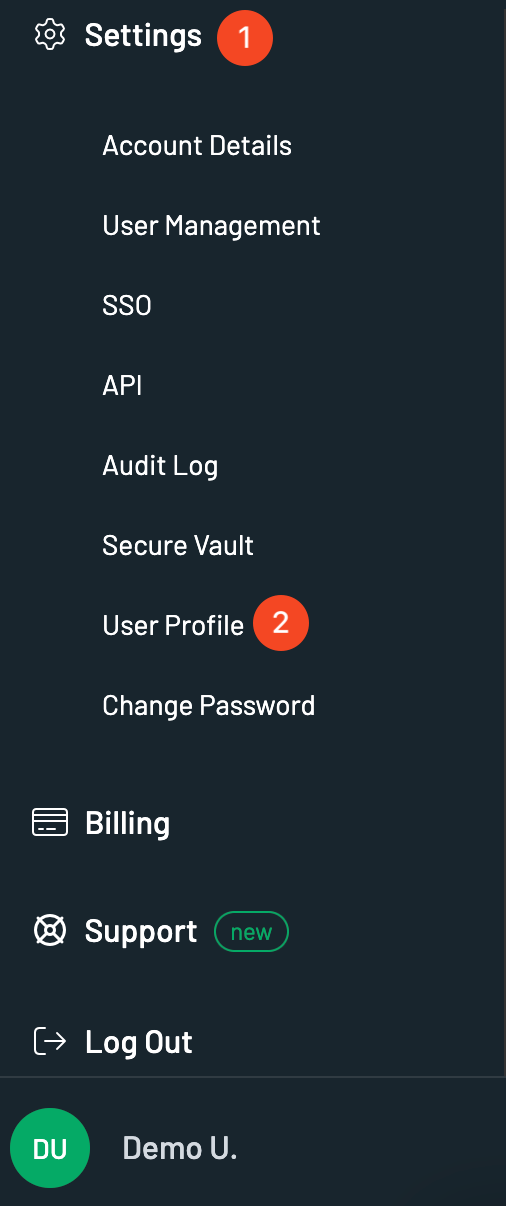This screenshot has width=506, height=1206.
Task: Click the Billing credit card icon
Action: click(50, 823)
